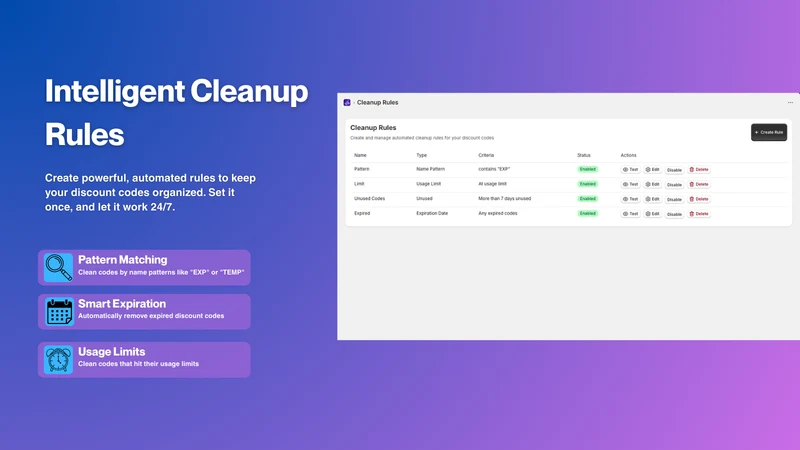Edit the Unused Codes rule
The height and width of the screenshot is (450, 800).
[653, 199]
